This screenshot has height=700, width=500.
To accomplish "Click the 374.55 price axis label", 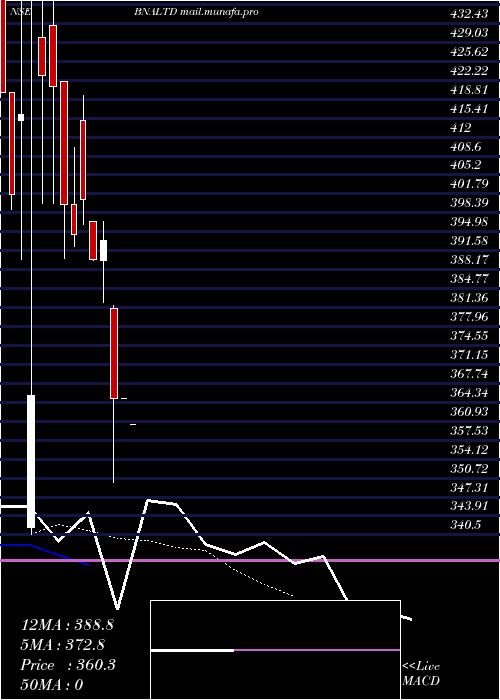I will [469, 336].
